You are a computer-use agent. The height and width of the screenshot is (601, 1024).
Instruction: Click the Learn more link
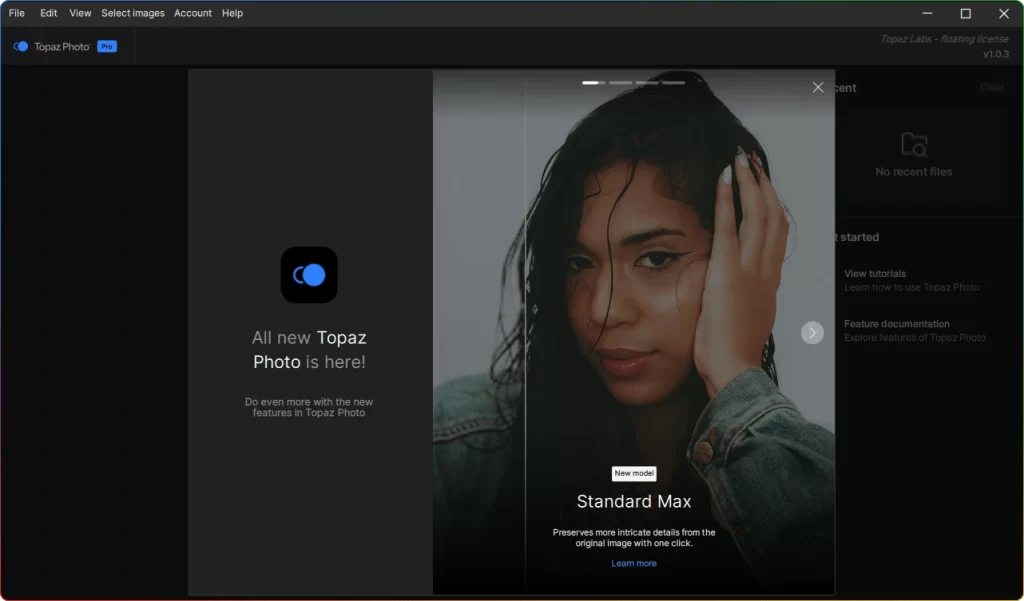634,564
